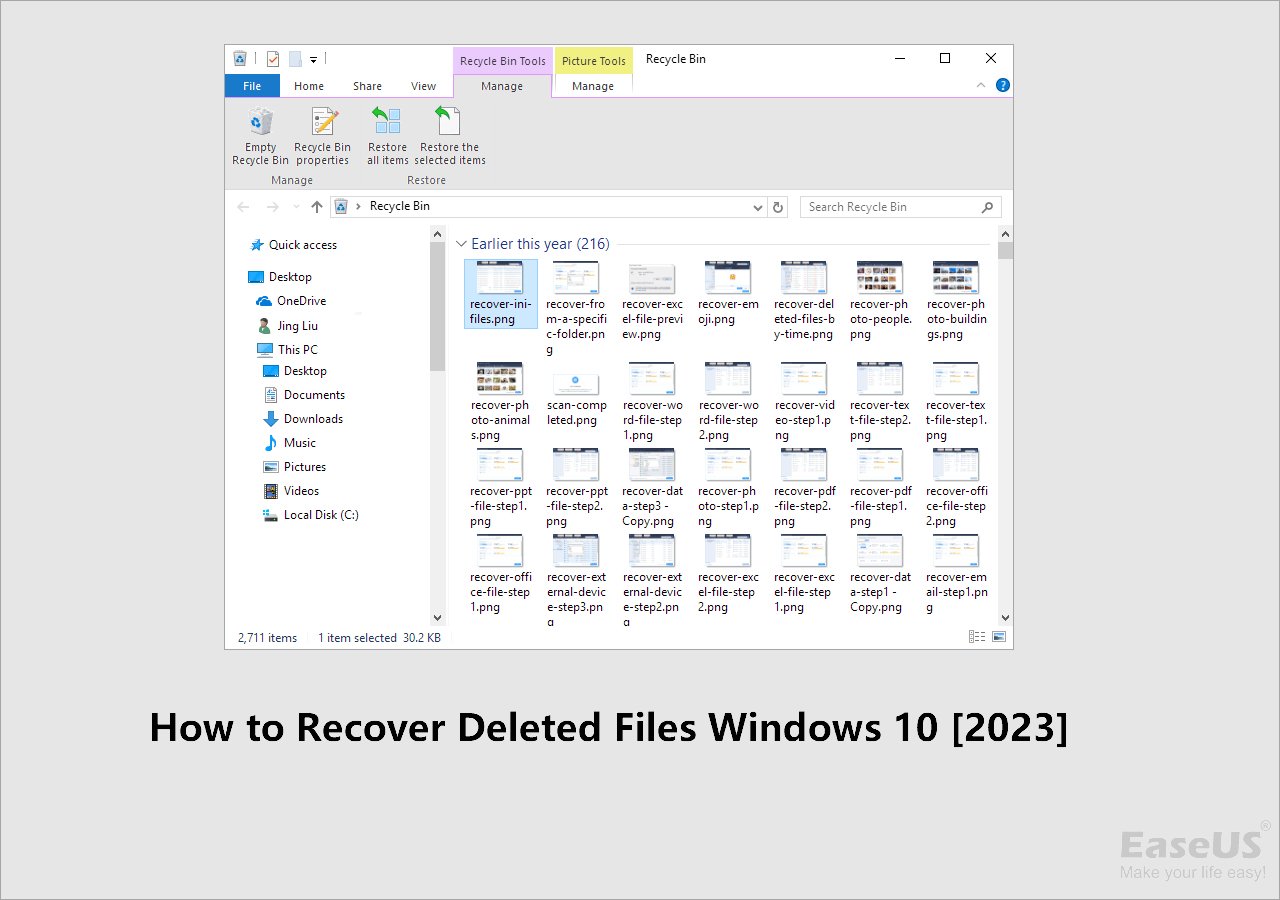Screen dimensions: 1280x900
Task: Click the New folder quick access icon
Action: coord(295,59)
